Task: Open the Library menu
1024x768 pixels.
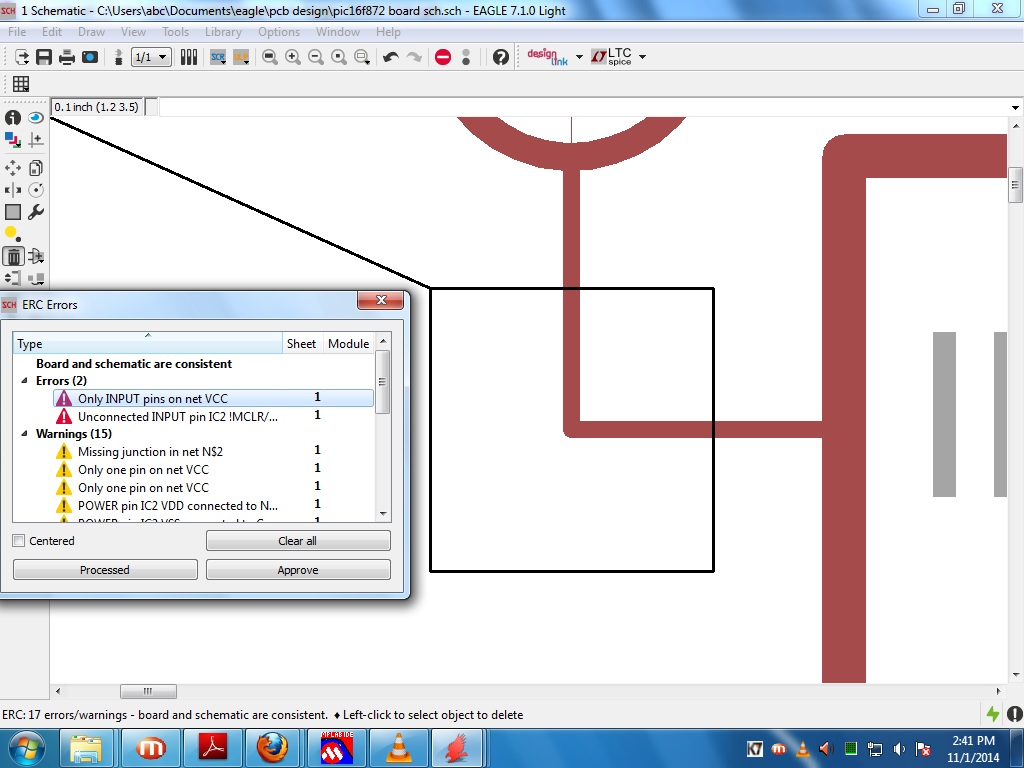Action: point(223,31)
